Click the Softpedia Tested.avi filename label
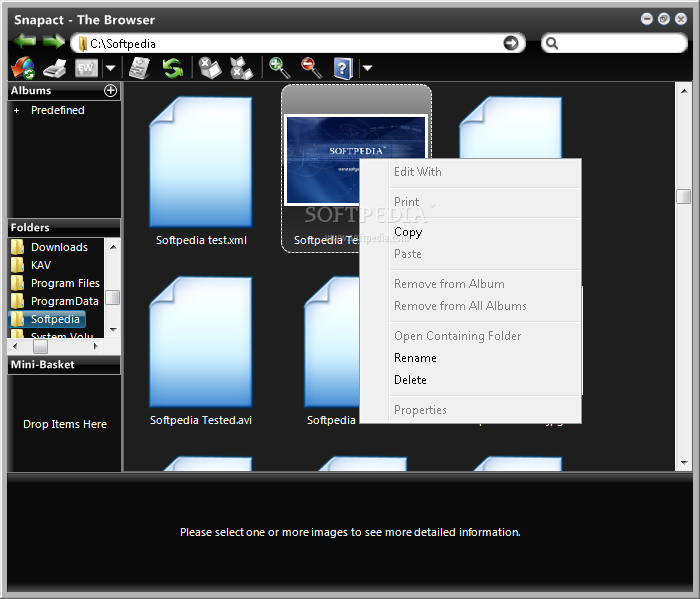 pos(201,420)
